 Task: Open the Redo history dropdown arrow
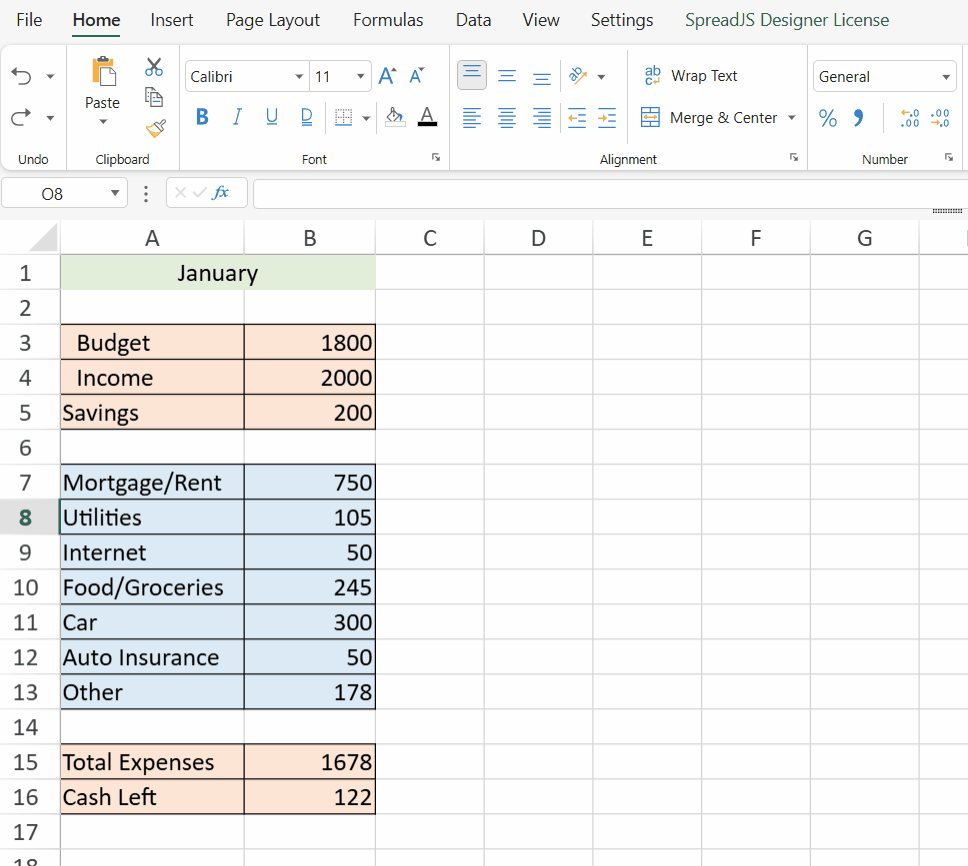(51, 117)
